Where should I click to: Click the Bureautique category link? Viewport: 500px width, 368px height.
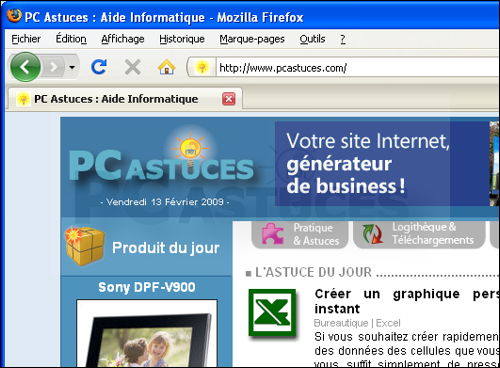341,323
